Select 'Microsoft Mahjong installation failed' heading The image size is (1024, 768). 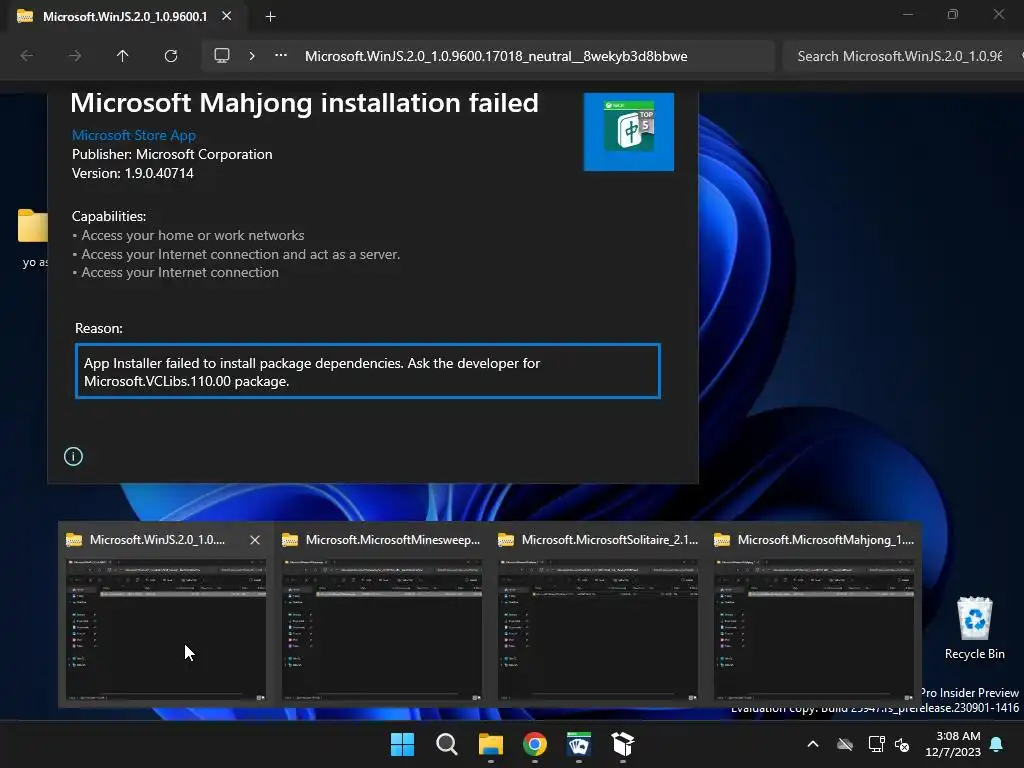tap(304, 103)
